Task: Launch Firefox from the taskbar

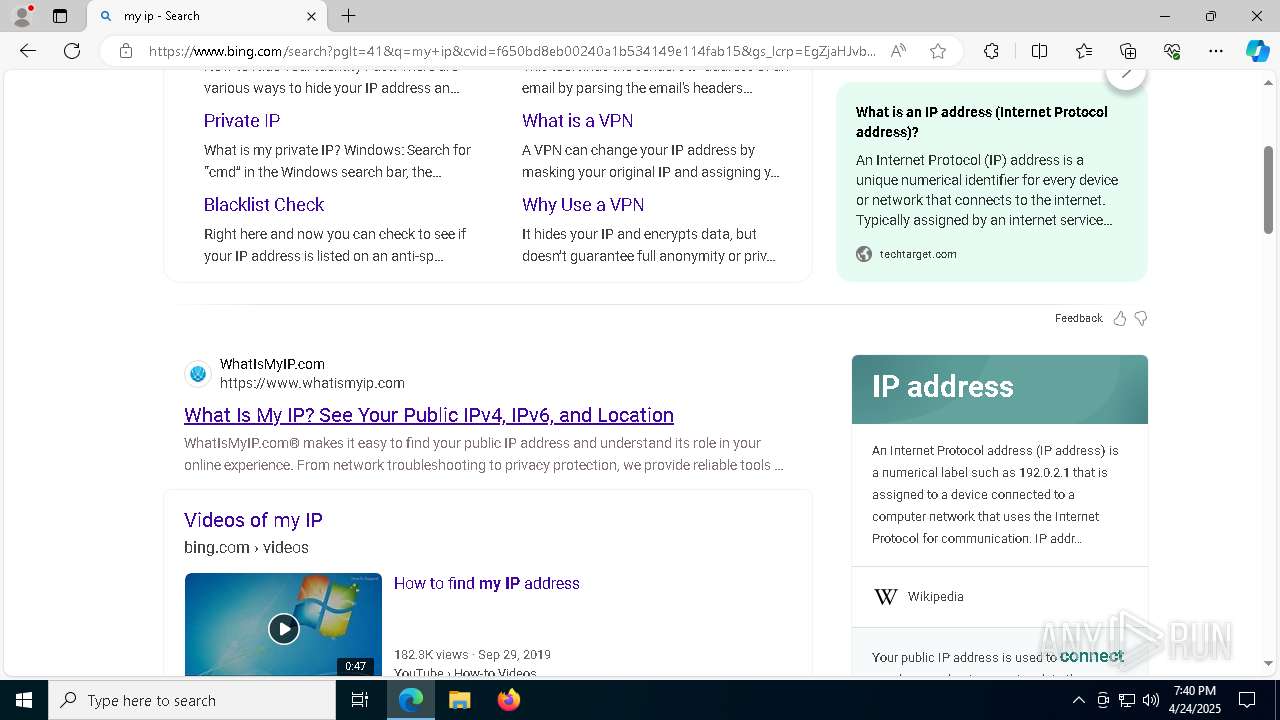Action: pos(508,700)
